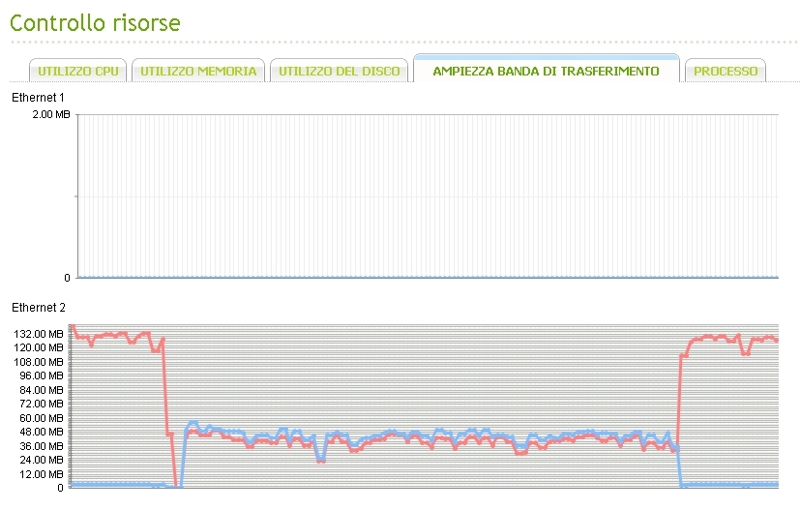Select the 84.00 MB axis label

tap(42, 389)
